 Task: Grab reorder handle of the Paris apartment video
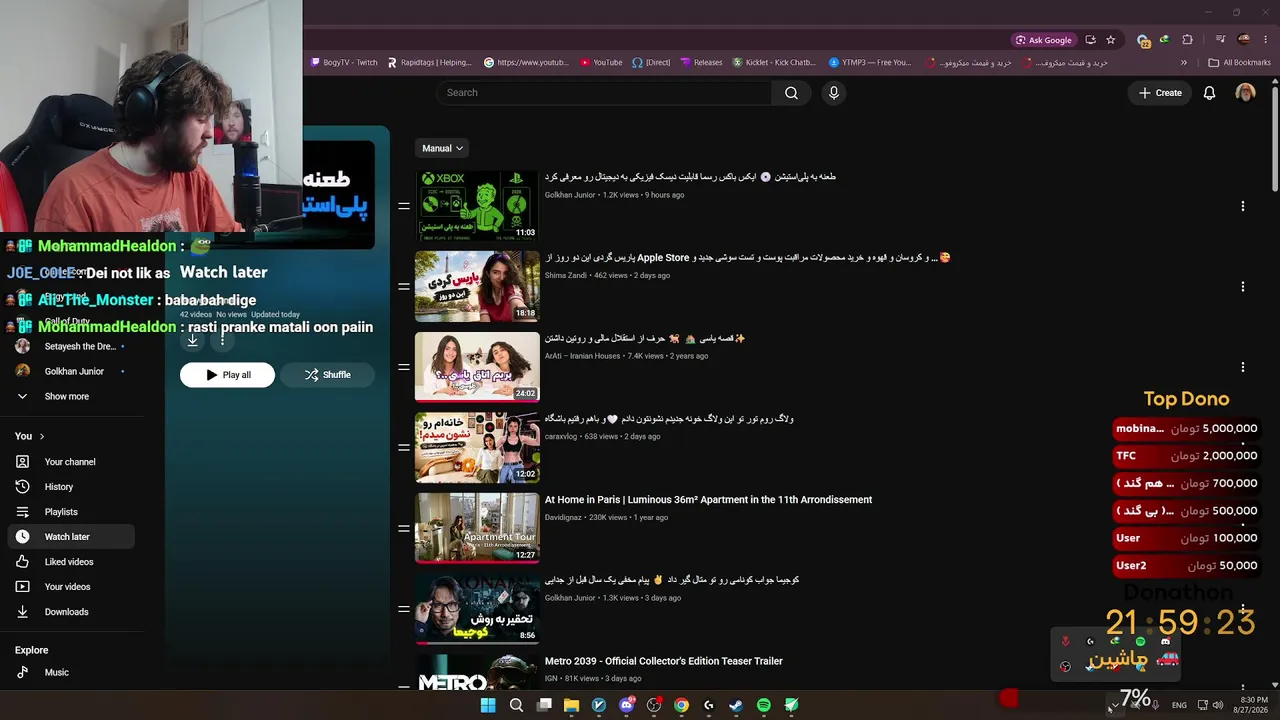(404, 528)
